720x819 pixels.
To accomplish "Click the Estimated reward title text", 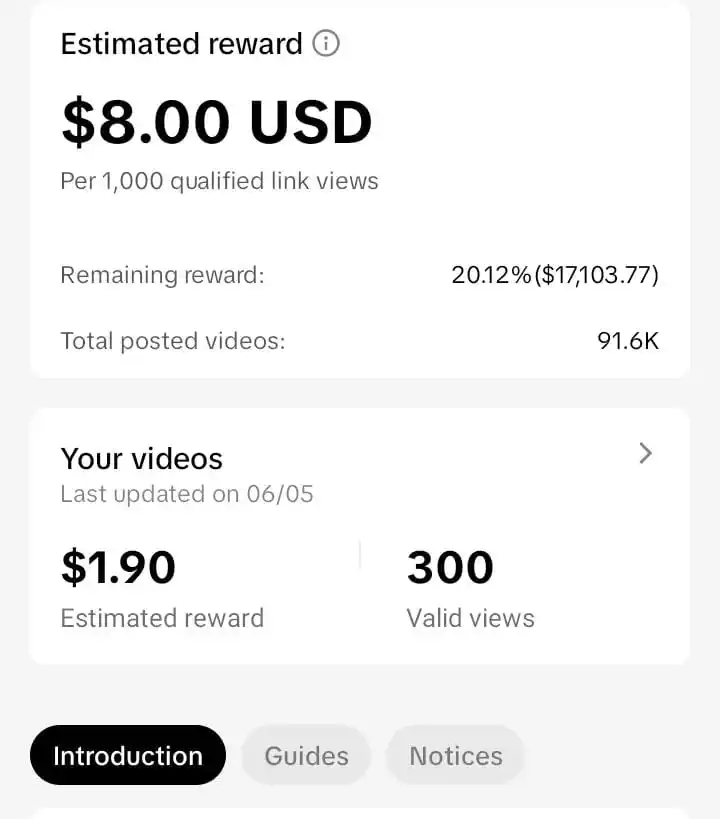I will pyautogui.click(x=182, y=43).
